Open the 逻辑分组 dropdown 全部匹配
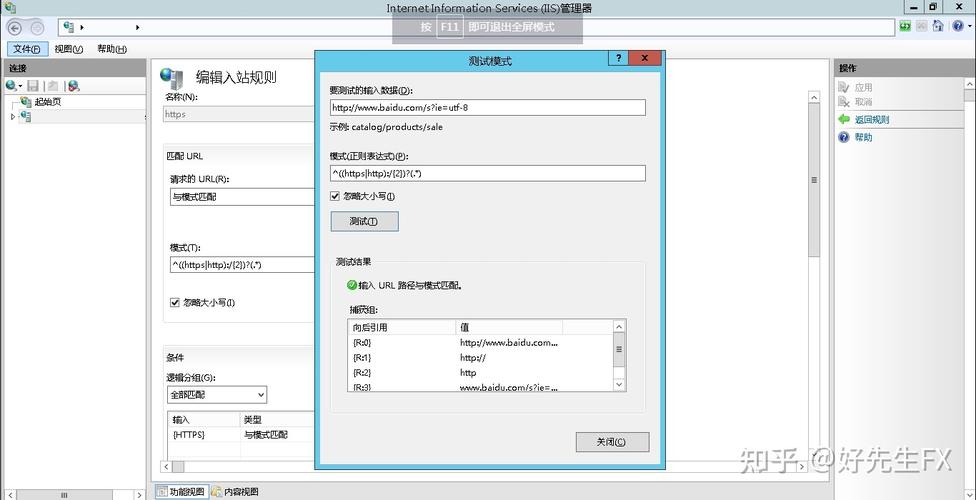This screenshot has height=500, width=976. tap(217, 394)
